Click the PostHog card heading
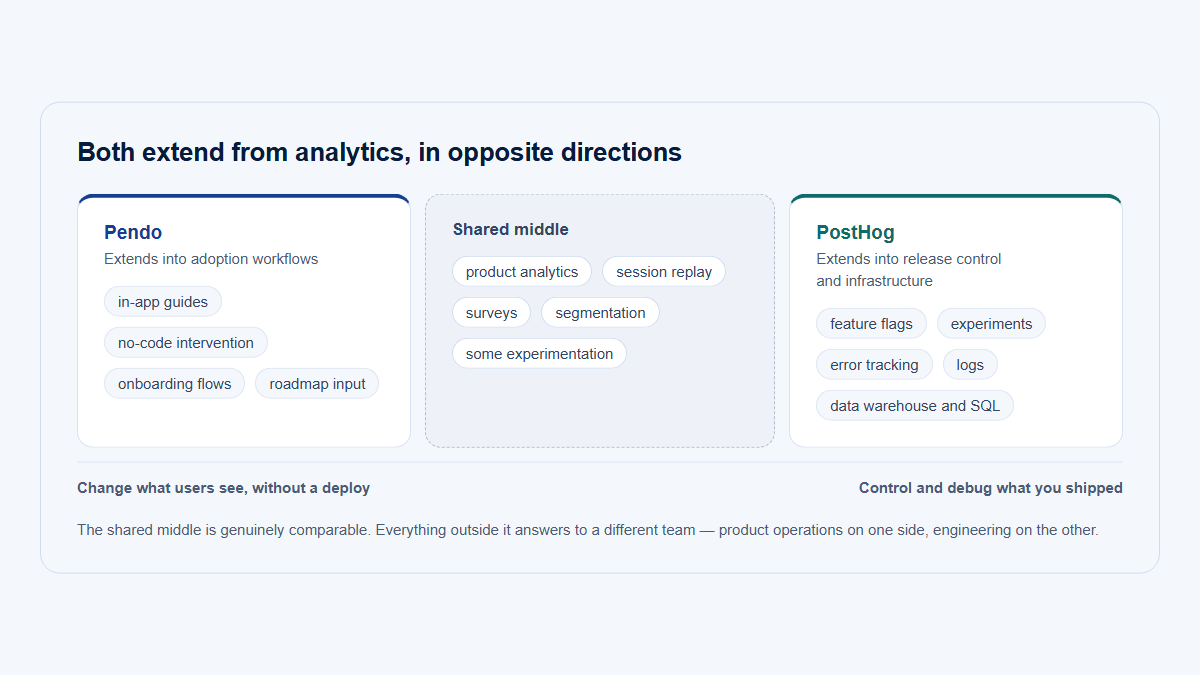Screen dimensions: 1200x675 coord(855,232)
